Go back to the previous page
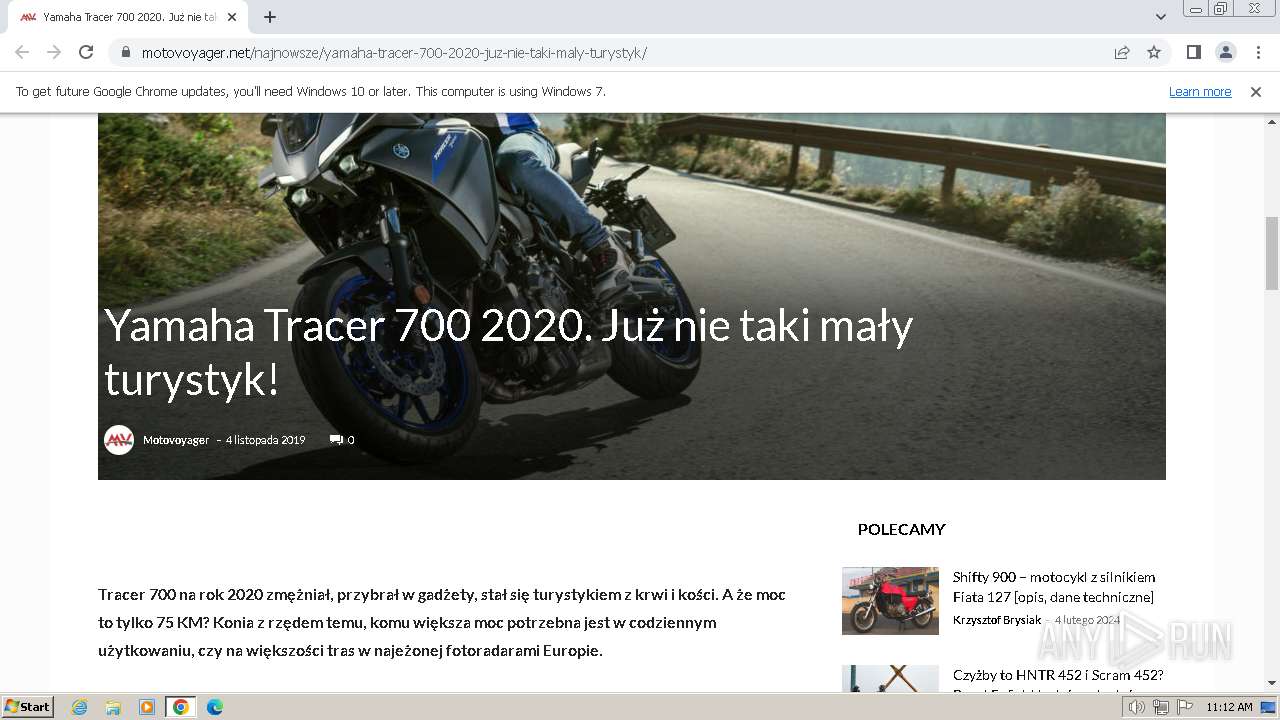 pos(22,52)
